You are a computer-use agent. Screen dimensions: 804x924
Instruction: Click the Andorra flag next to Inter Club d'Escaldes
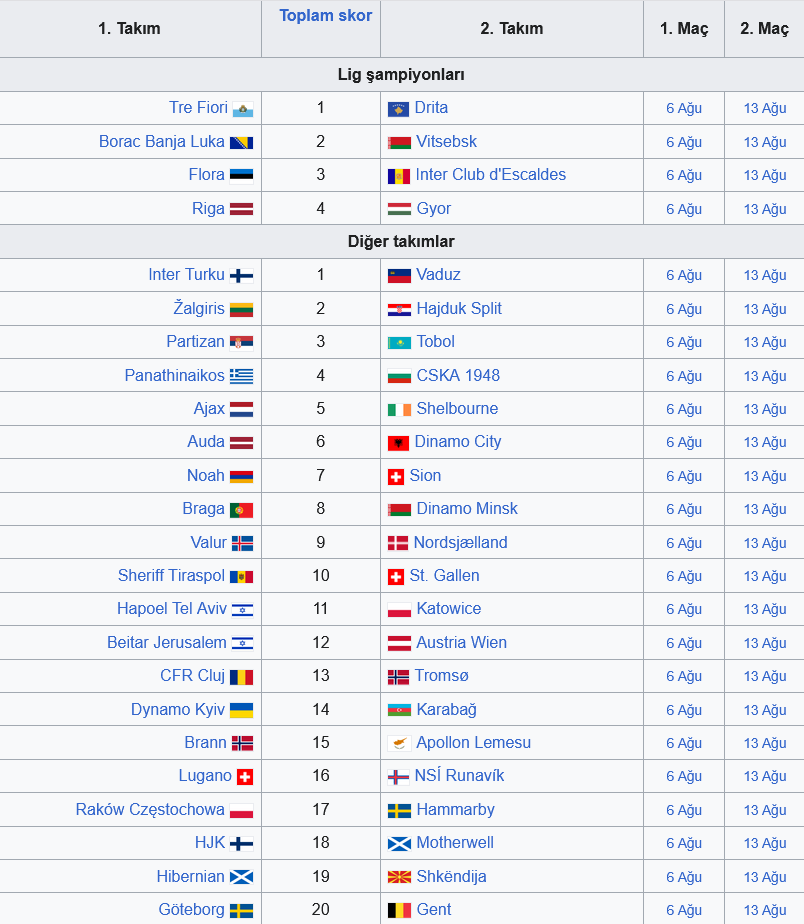[x=399, y=176]
